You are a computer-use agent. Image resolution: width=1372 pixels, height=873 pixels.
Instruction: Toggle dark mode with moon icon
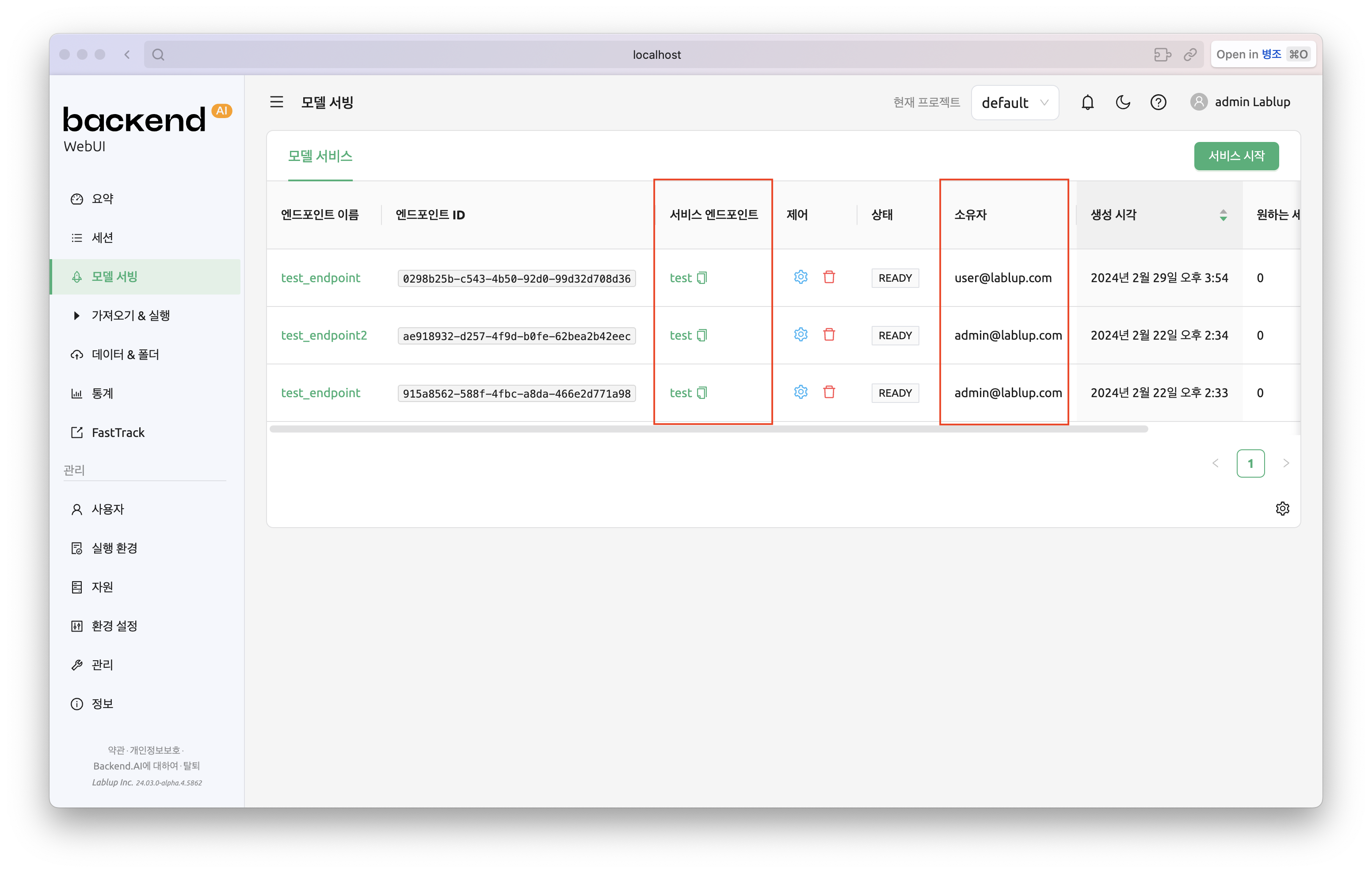click(x=1122, y=102)
